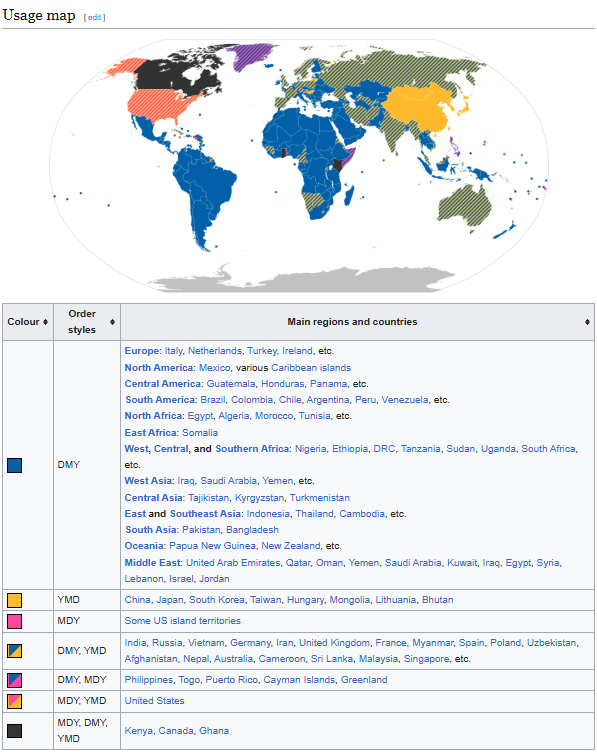Open the Kenya link
This screenshot has width=597, height=752.
click(x=139, y=731)
